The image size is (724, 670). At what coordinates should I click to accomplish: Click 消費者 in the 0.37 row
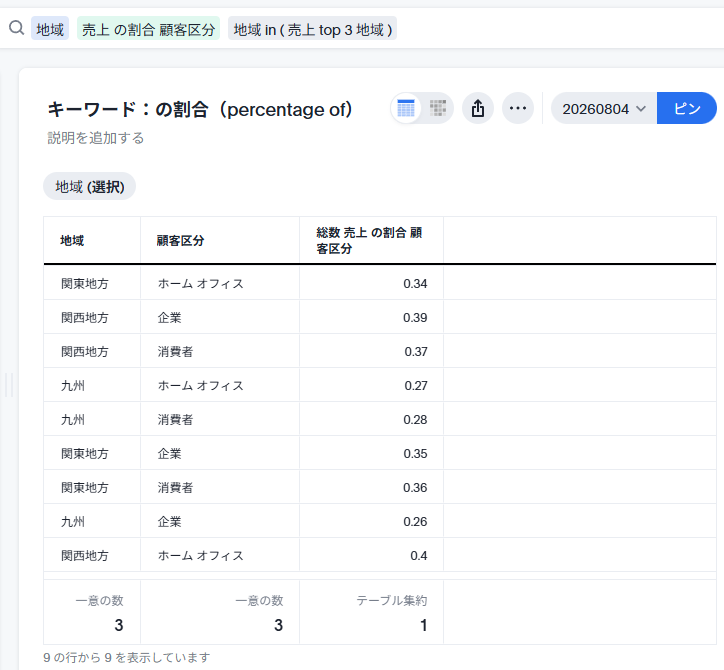point(175,352)
